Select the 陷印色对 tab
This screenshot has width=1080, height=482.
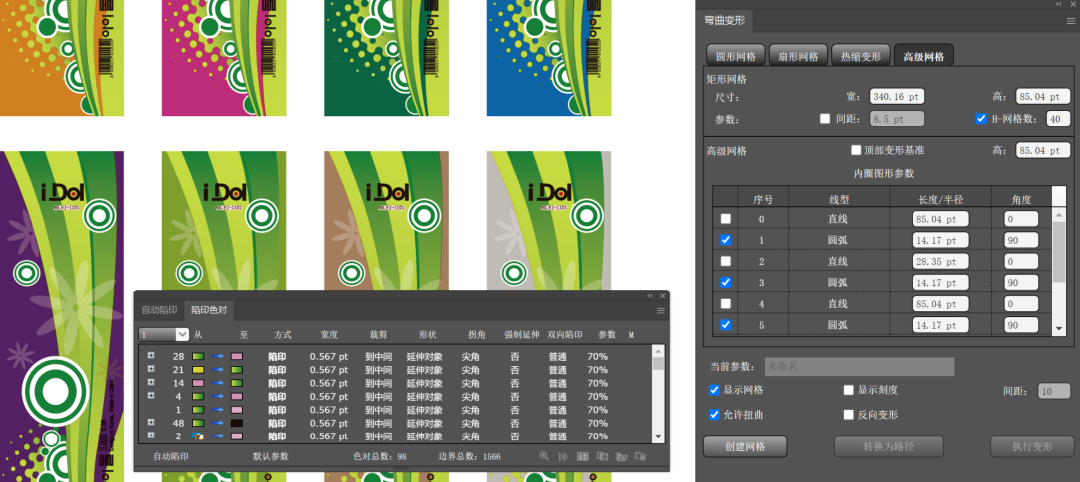209,311
